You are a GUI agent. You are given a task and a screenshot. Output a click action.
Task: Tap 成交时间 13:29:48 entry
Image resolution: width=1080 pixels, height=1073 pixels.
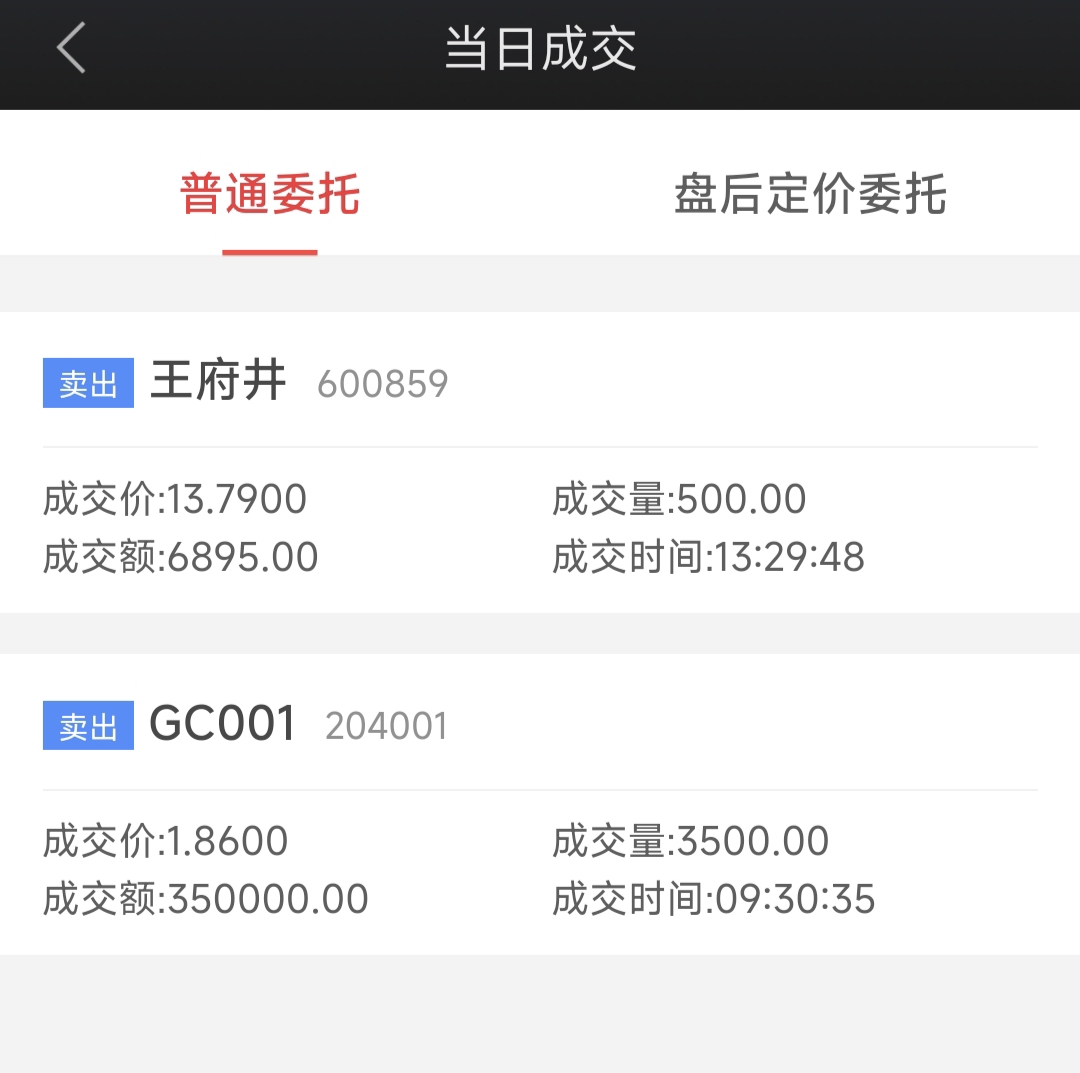[708, 556]
